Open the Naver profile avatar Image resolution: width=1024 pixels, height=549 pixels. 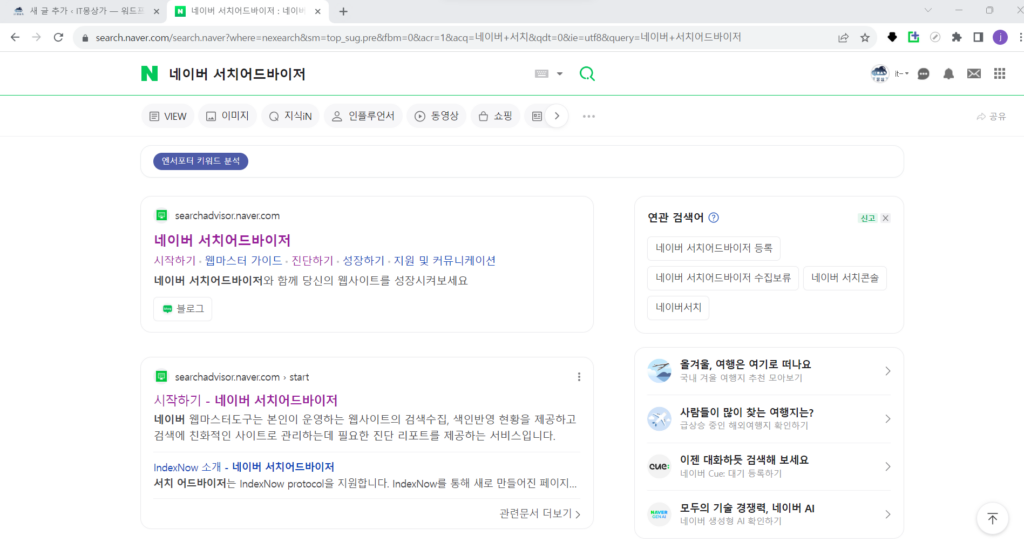pos(880,74)
